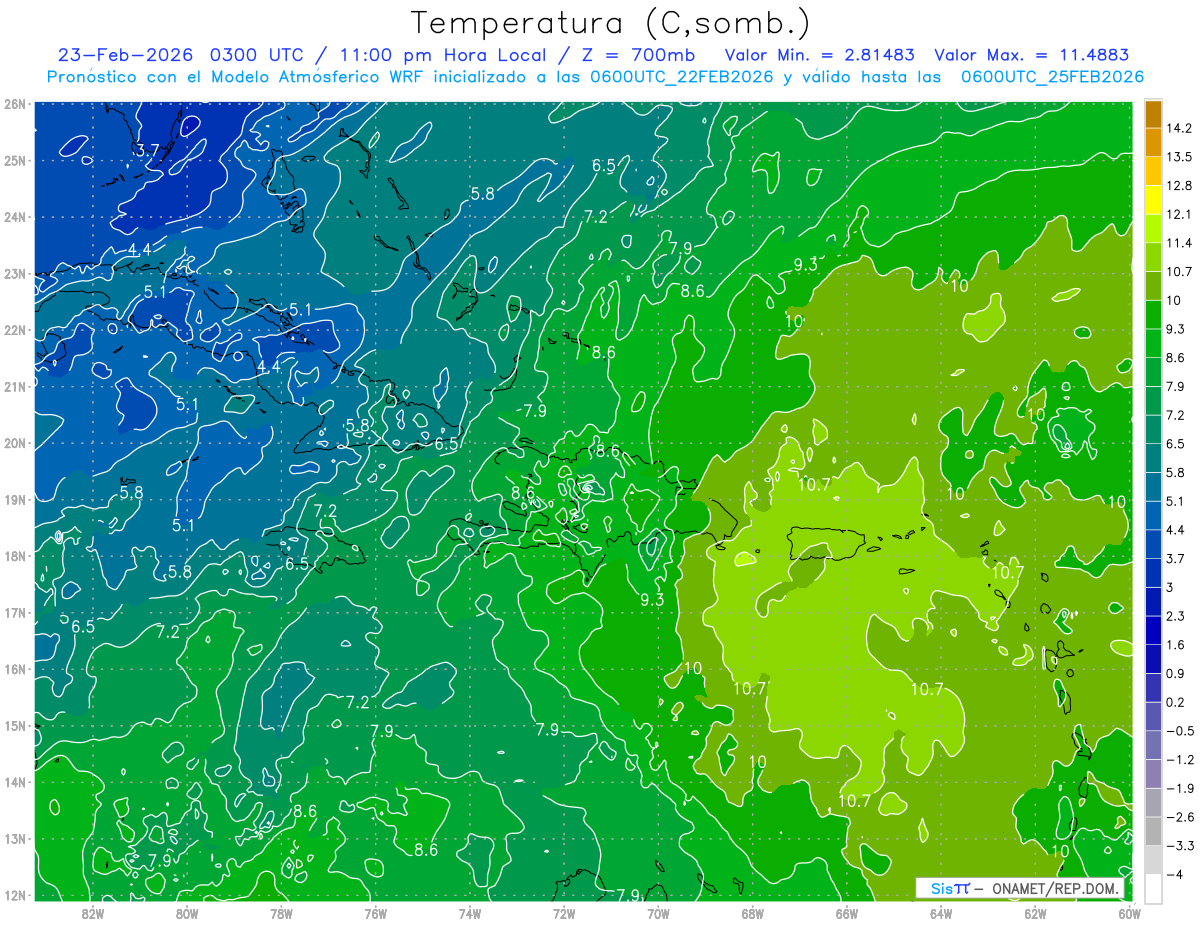This screenshot has height=927, width=1200.
Task: Click the title 'Temperatura (C,somb.)'
Action: pyautogui.click(x=611, y=24)
